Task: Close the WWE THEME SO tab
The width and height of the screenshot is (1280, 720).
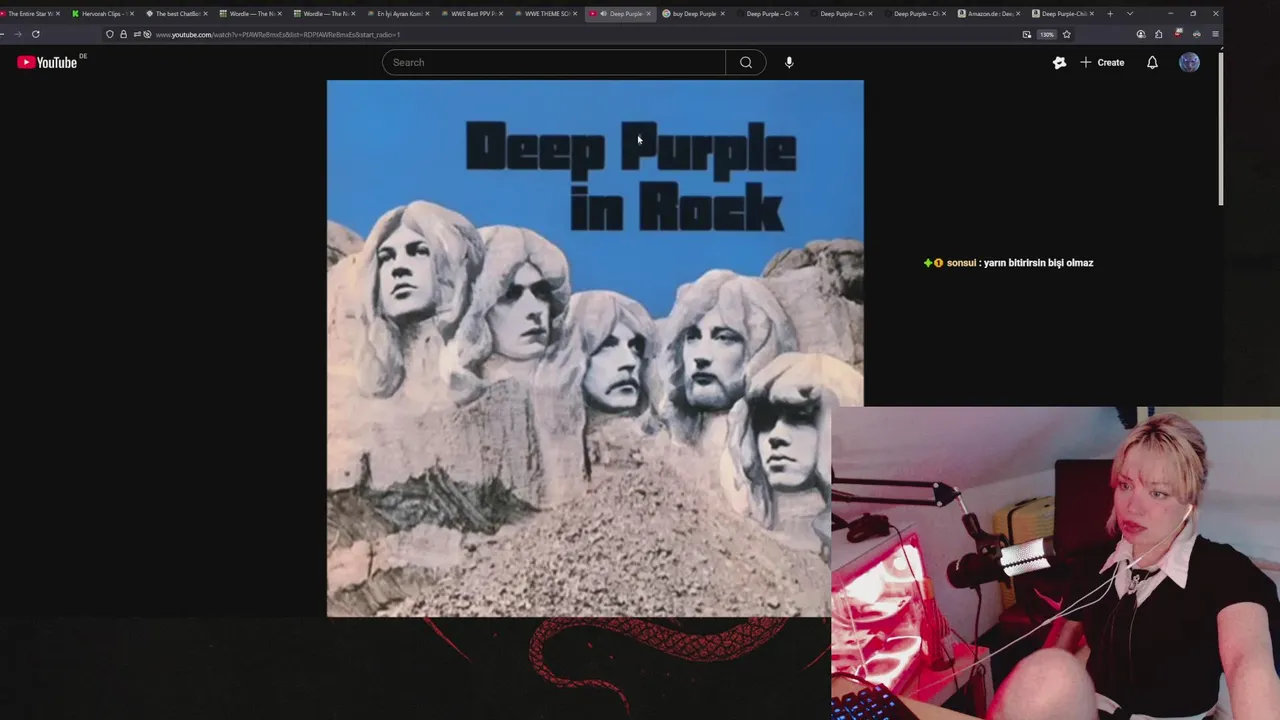Action: click(x=575, y=14)
